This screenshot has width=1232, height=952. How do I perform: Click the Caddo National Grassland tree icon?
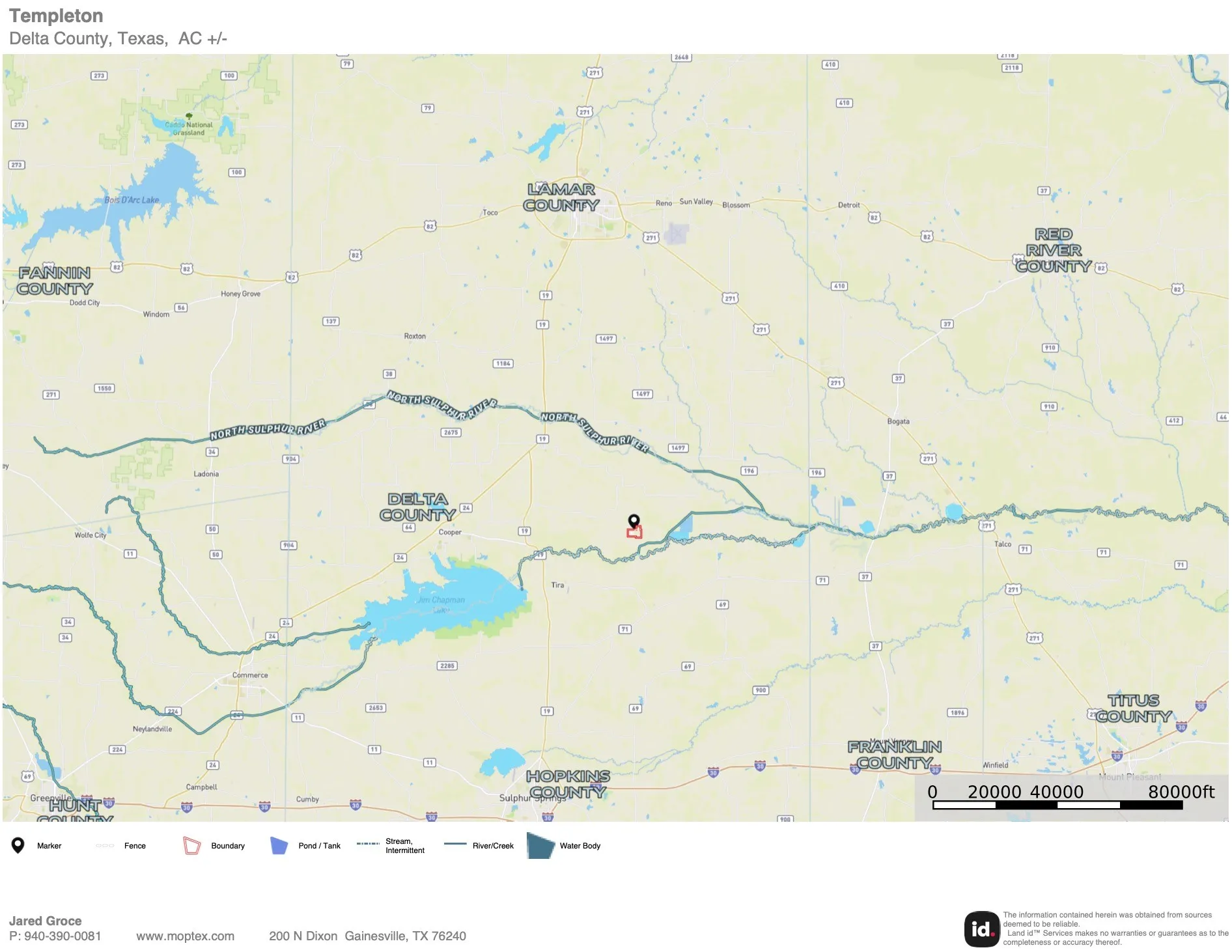tap(189, 117)
